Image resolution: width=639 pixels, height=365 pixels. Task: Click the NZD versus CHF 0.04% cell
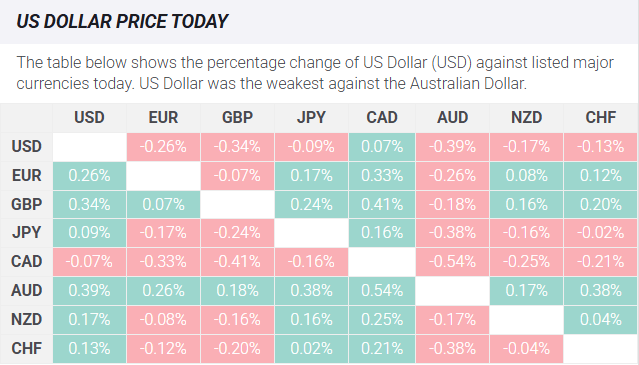coord(601,320)
